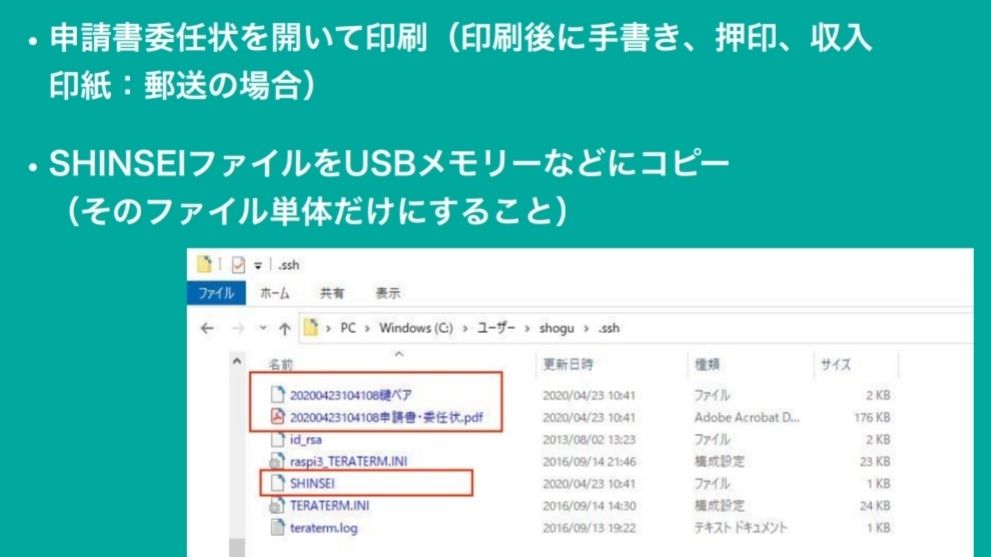
Task: Click the forward navigation arrow
Action: tap(237, 329)
